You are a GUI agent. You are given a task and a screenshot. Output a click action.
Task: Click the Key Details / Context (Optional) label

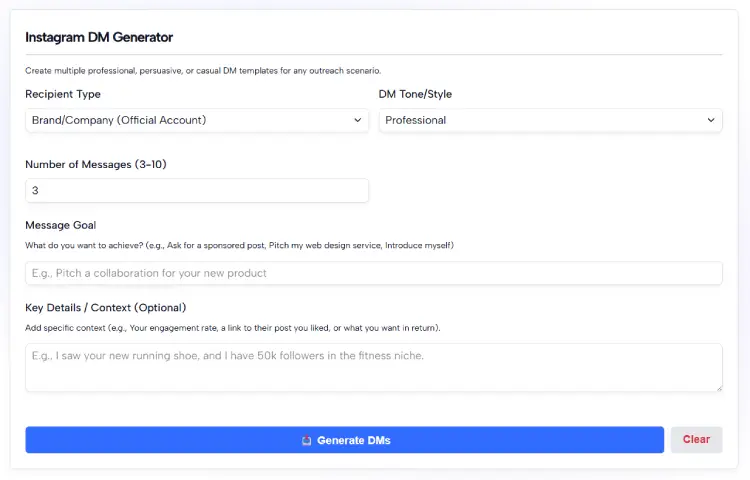click(105, 307)
